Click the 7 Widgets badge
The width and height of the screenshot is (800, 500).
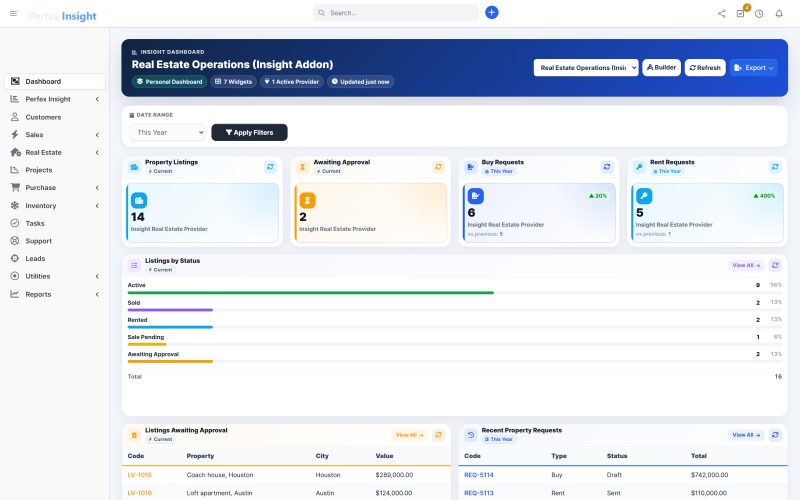[234, 82]
